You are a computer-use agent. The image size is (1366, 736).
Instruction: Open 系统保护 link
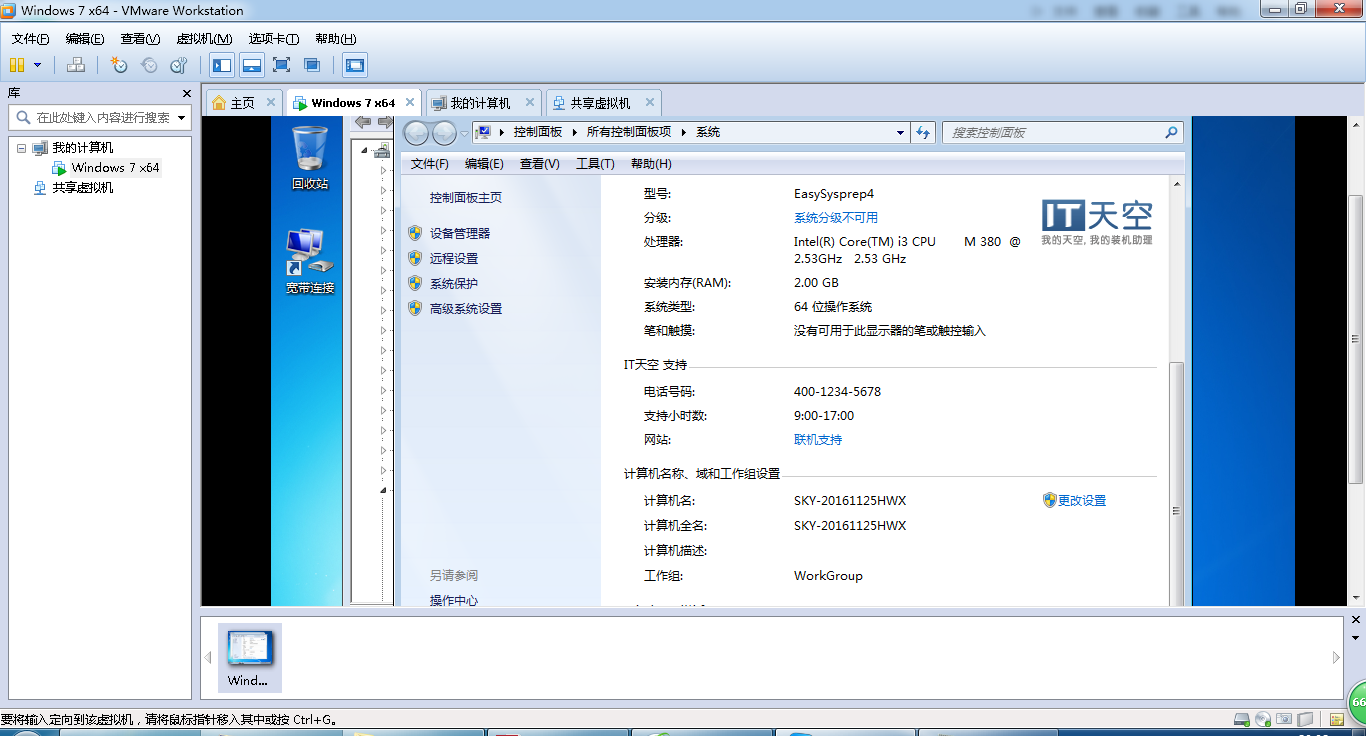(x=454, y=284)
